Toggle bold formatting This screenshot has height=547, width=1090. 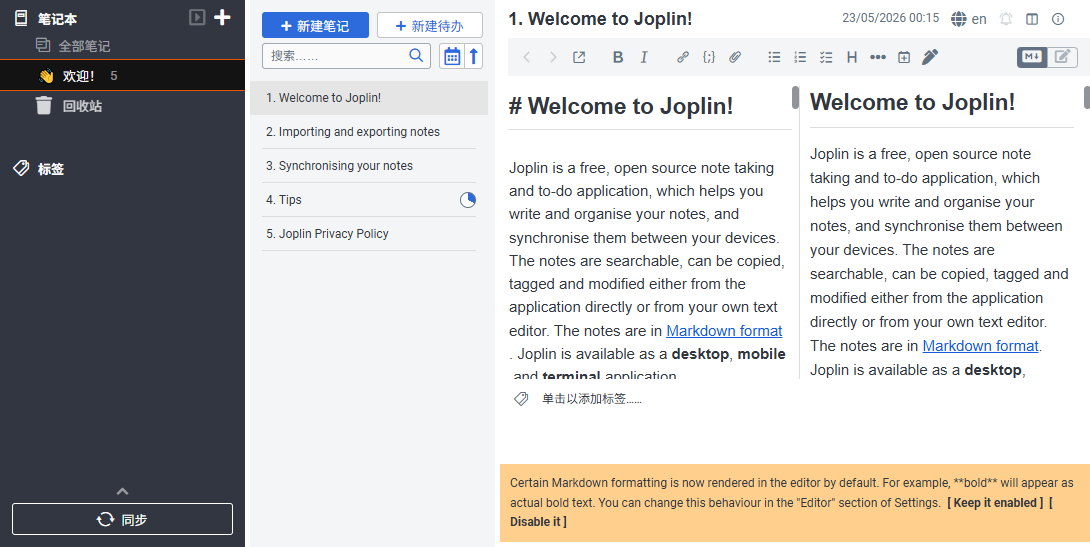tap(618, 57)
